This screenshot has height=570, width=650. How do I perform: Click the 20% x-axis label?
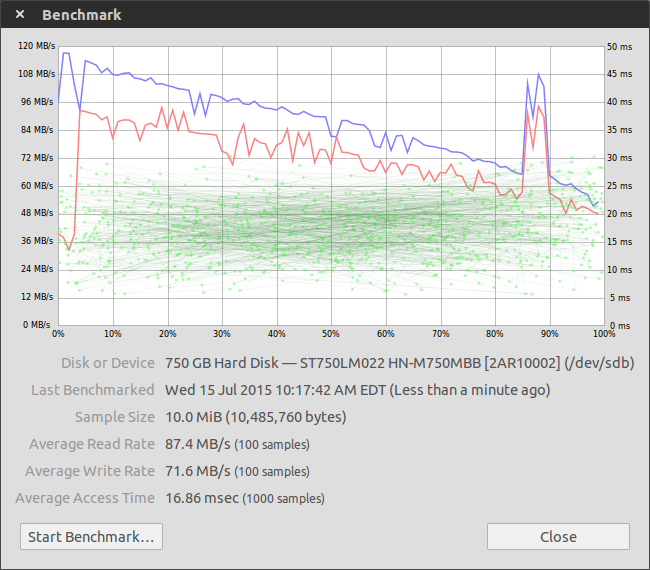(167, 334)
